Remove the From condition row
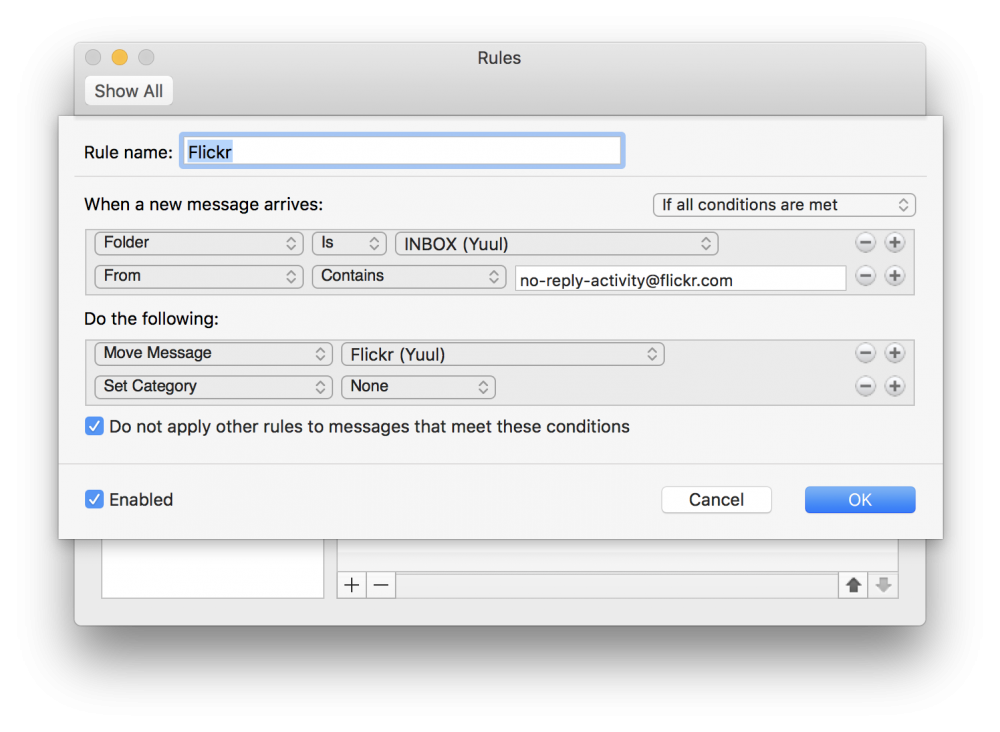The height and width of the screenshot is (732, 1000). 865,276
